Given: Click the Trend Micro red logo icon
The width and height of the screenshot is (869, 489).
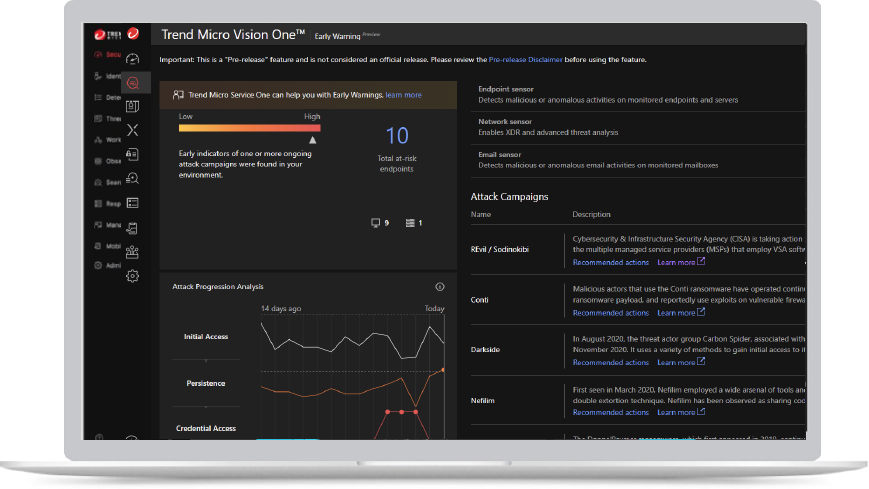Looking at the screenshot, I should tap(133, 34).
